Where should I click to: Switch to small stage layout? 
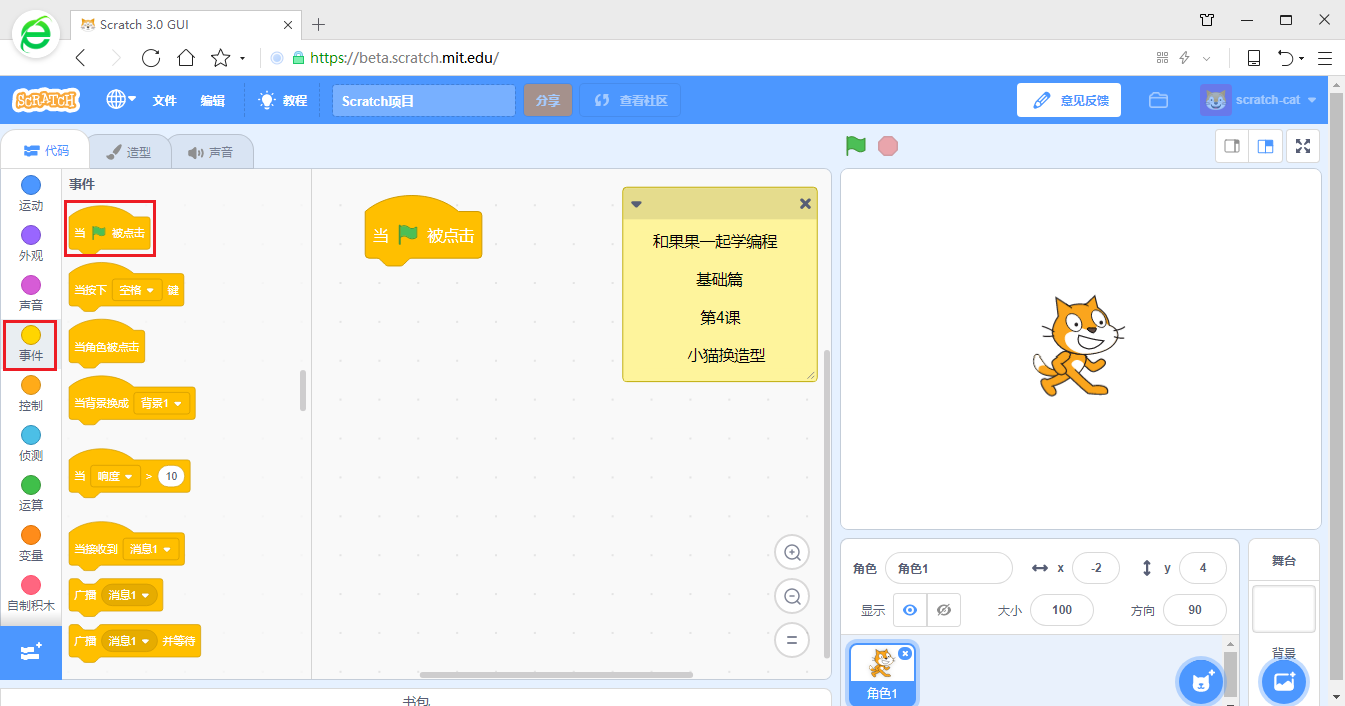click(x=1232, y=146)
